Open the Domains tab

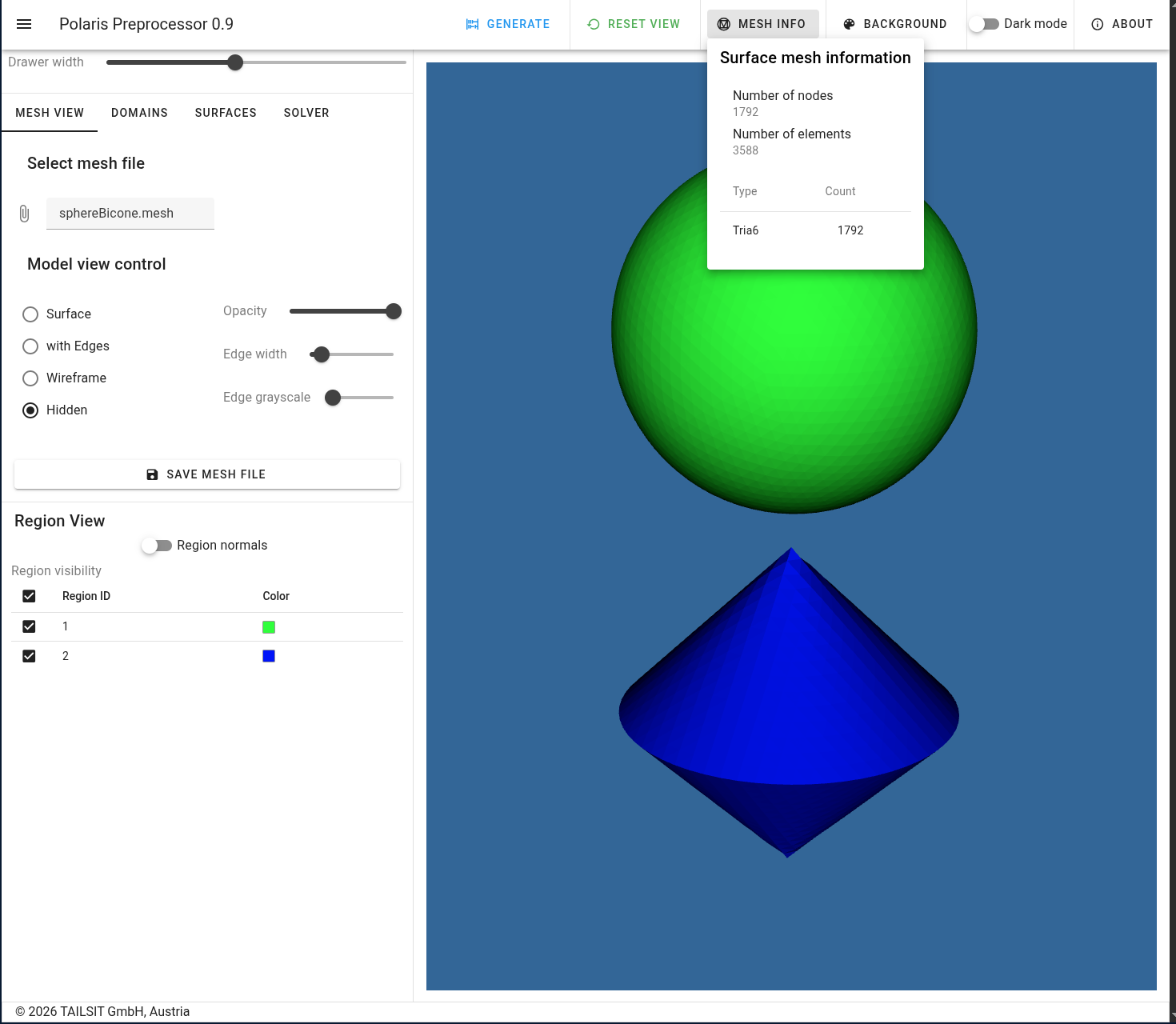(139, 113)
